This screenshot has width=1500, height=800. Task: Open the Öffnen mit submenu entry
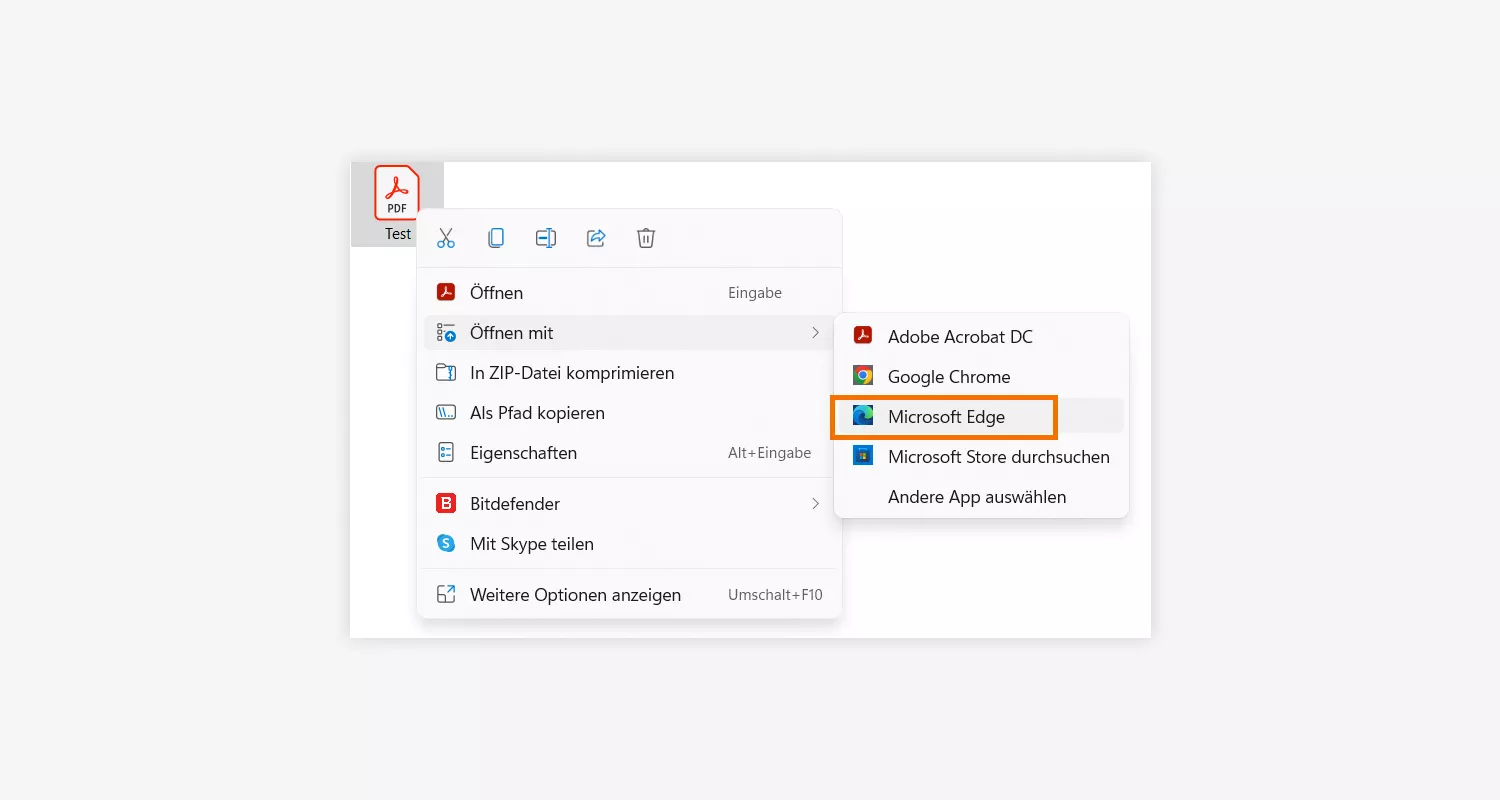(x=629, y=333)
